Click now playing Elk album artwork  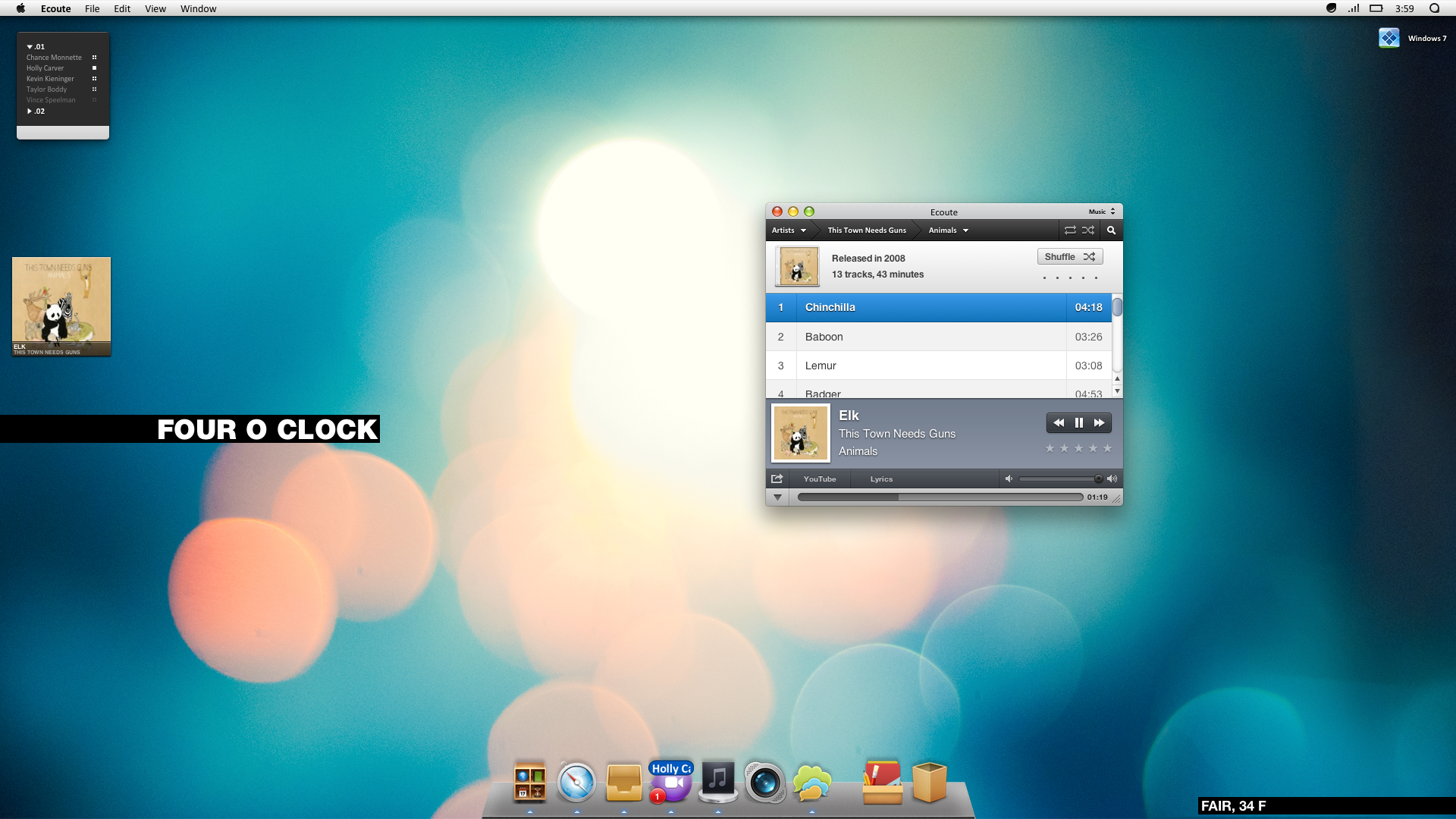[x=800, y=433]
